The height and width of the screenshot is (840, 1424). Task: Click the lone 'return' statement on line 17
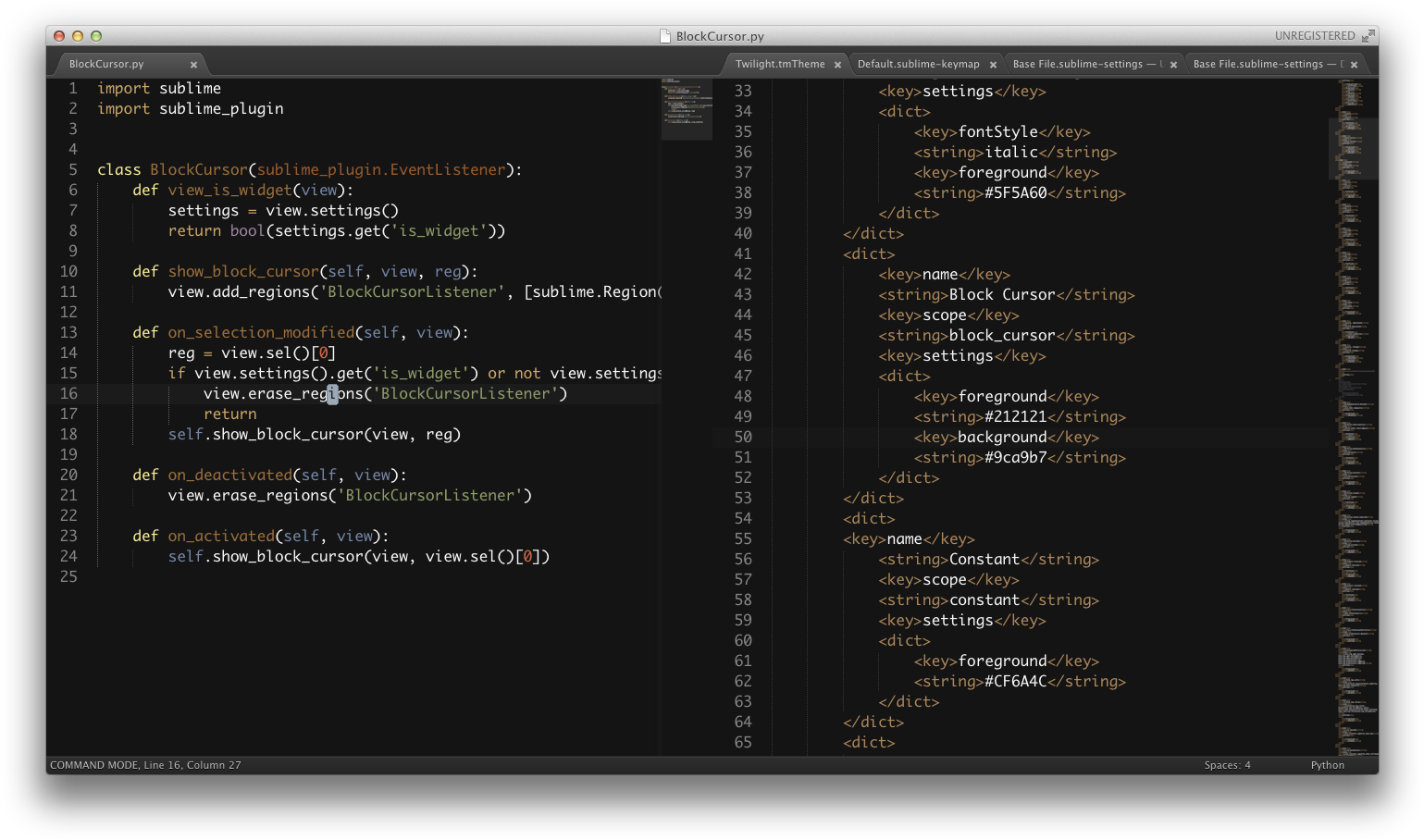[x=230, y=414]
